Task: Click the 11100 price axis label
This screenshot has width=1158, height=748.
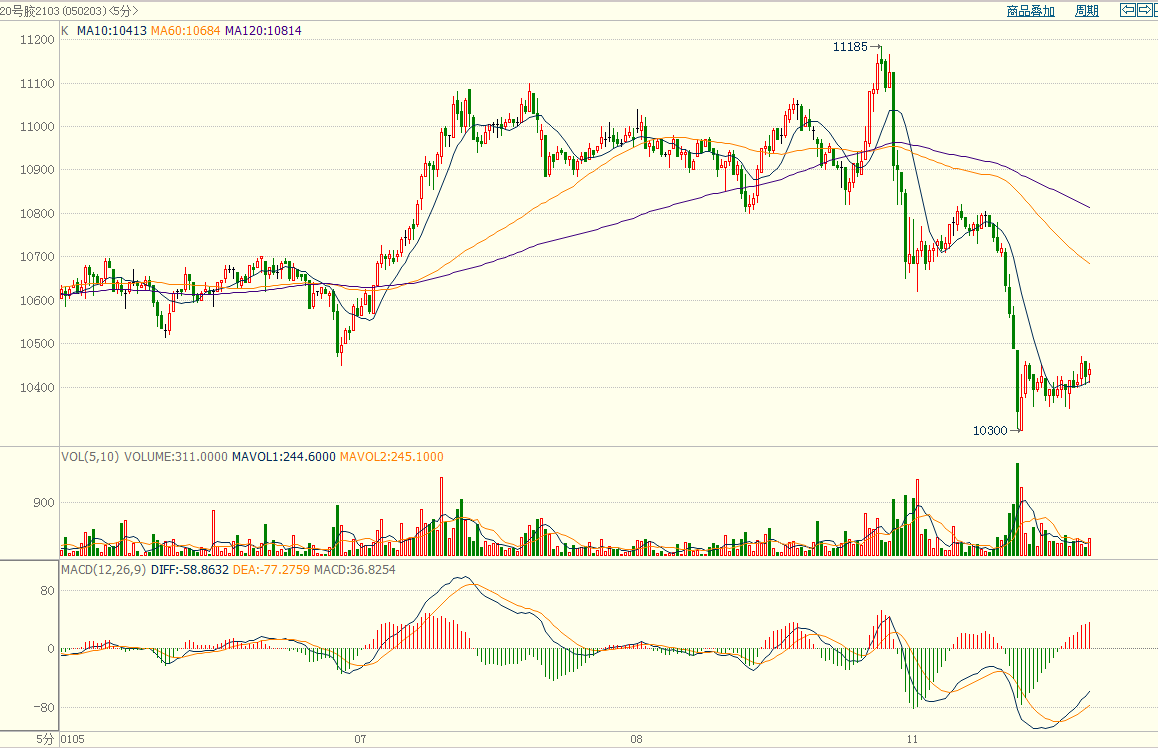Action: pos(37,84)
